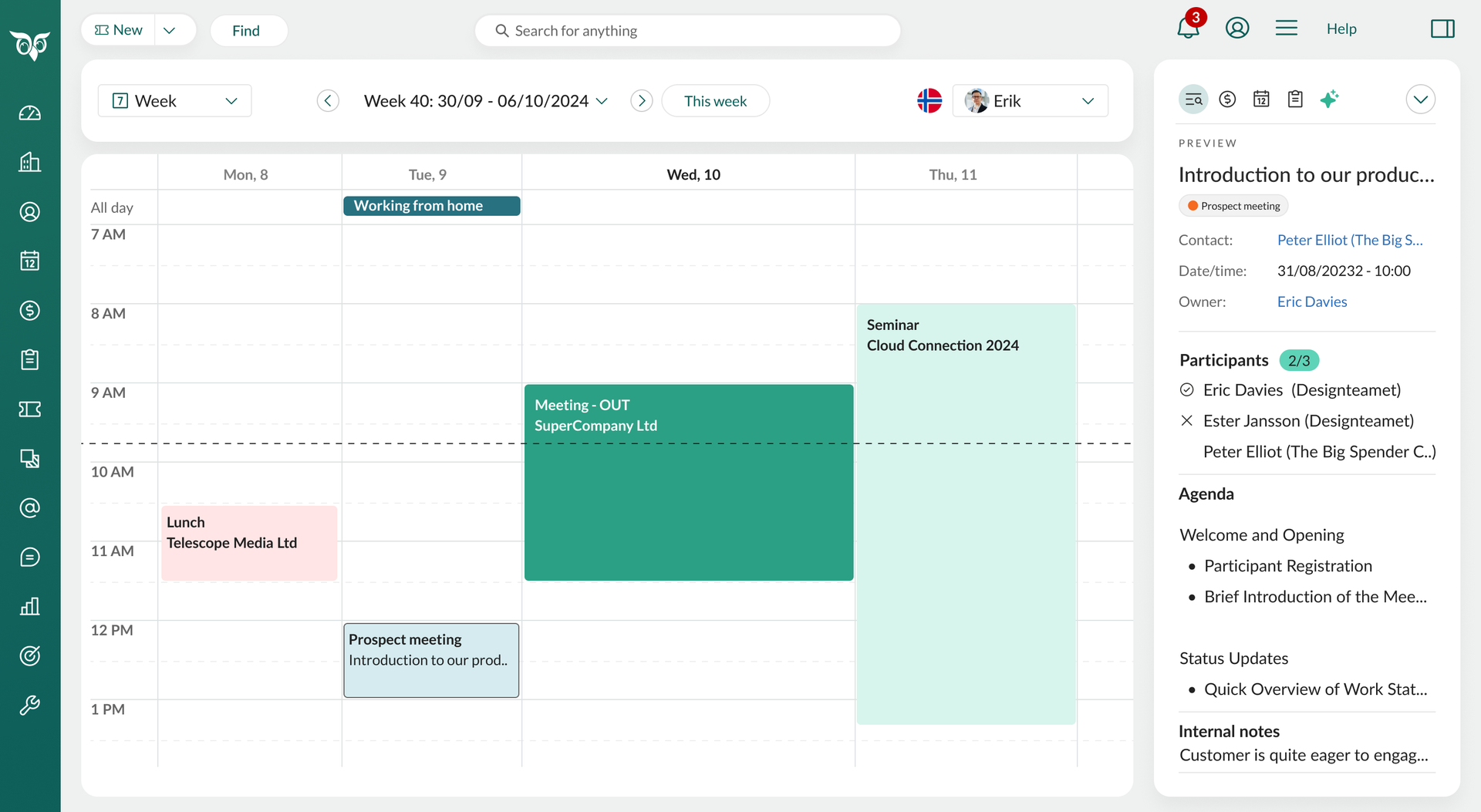Open the New button dropdown arrow
1481x812 pixels.
tap(170, 31)
